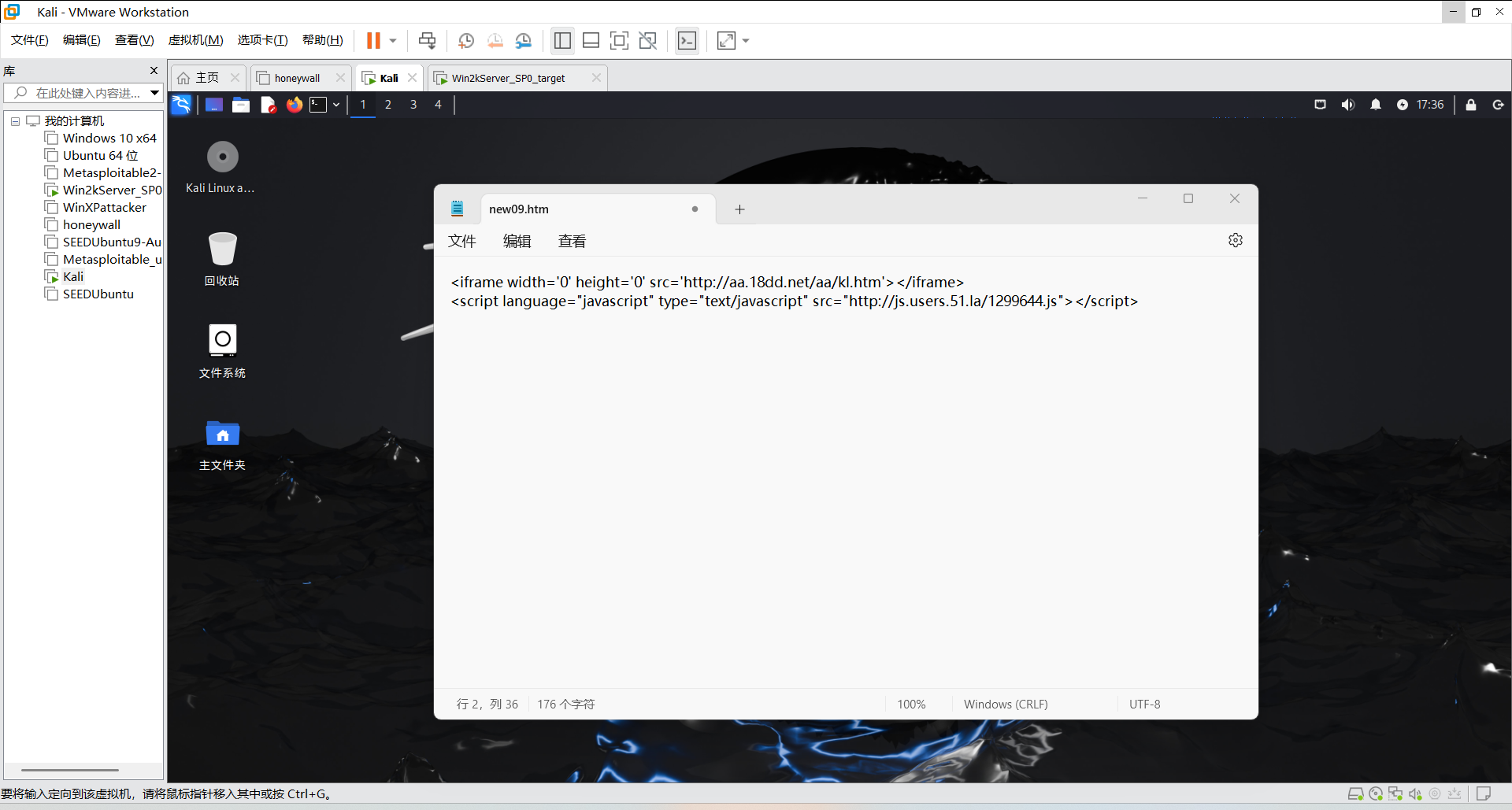The width and height of the screenshot is (1512, 810).
Task: Enter full screen mode
Action: tap(620, 40)
